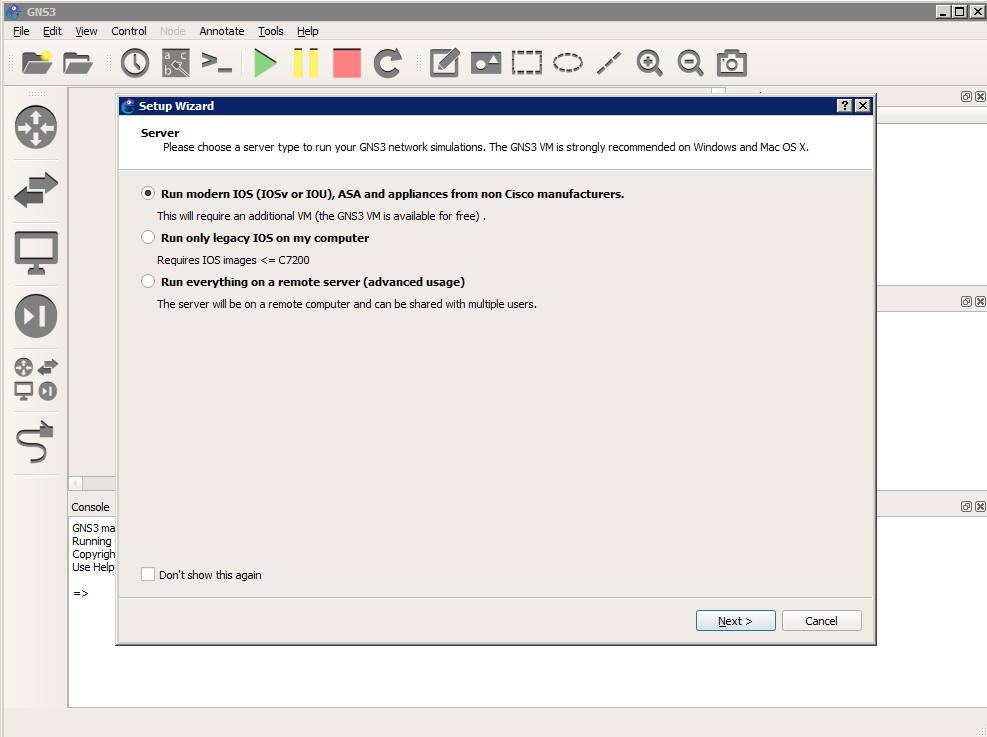Screen dimensions: 987x737
Task: Close the top right dock panel
Action: (x=980, y=96)
